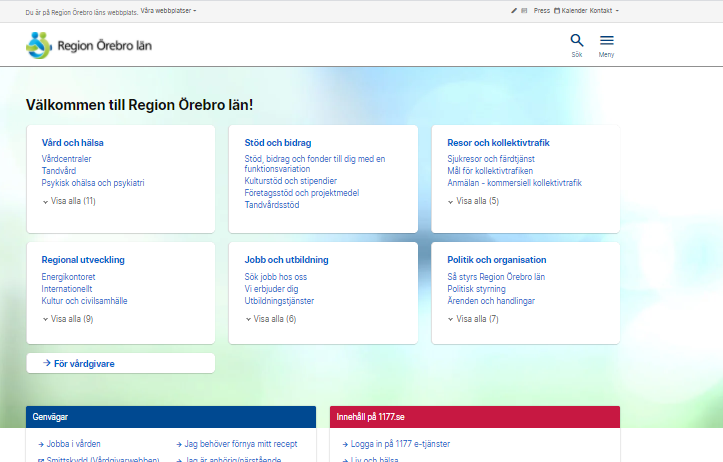Viewport: 723px width, 462px height.
Task: Expand the Våra webbplatser dropdown
Action: click(168, 10)
